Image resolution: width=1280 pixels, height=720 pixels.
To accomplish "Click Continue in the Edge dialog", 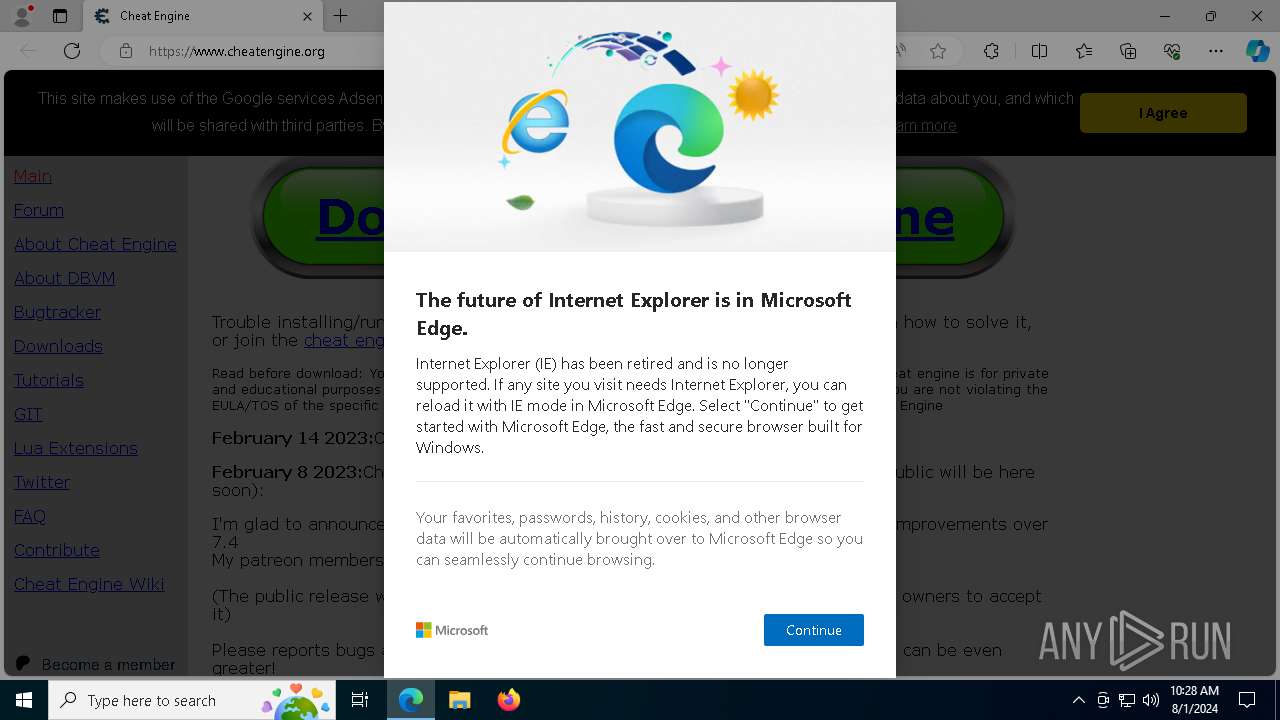I will click(813, 630).
